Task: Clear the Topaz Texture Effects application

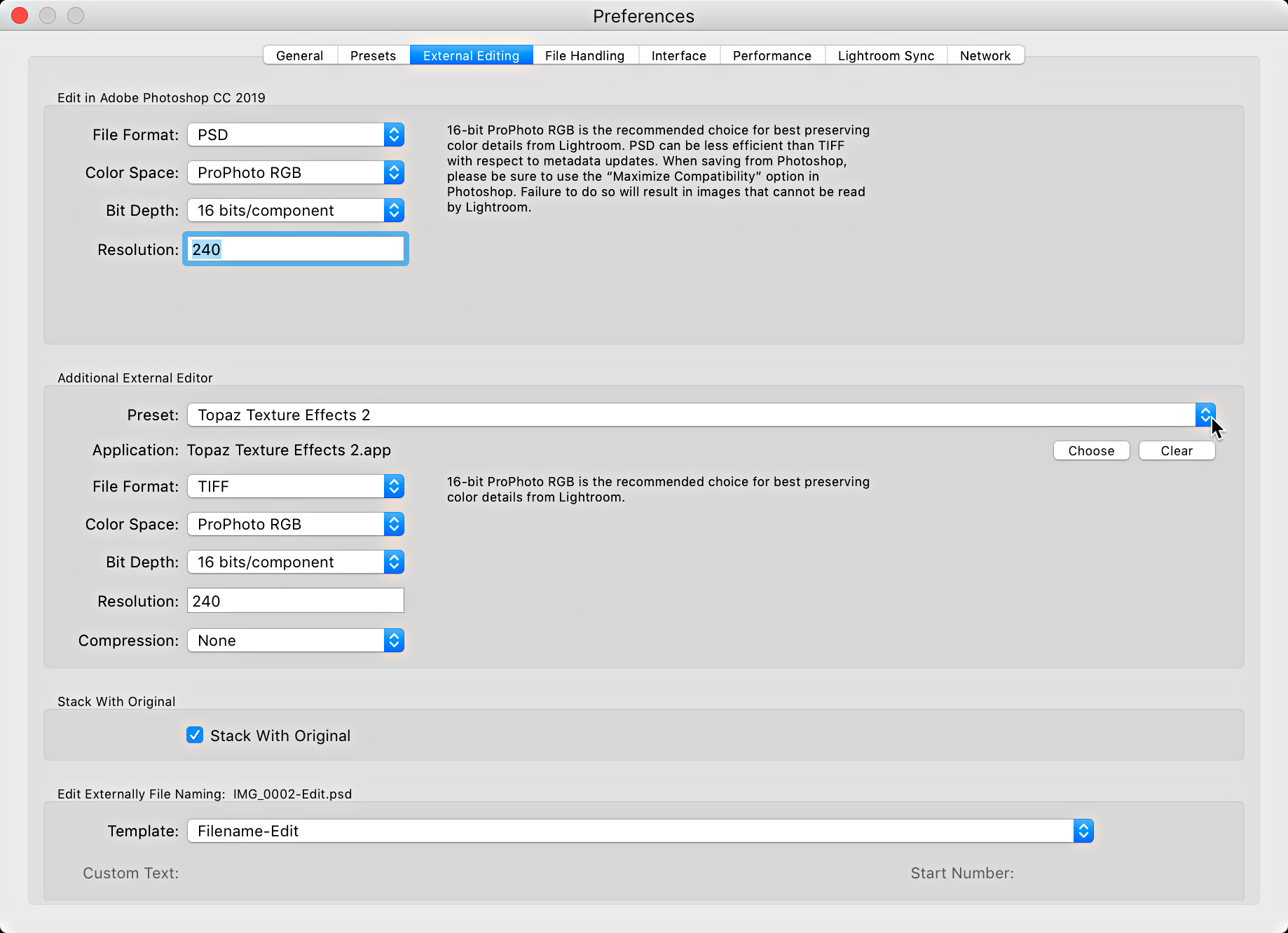Action: click(1177, 450)
